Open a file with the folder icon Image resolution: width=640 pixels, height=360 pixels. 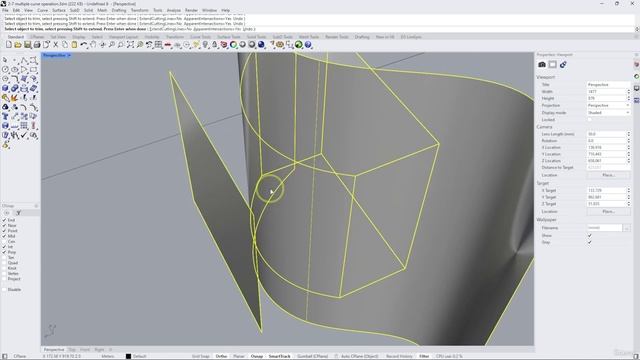(x=18, y=44)
